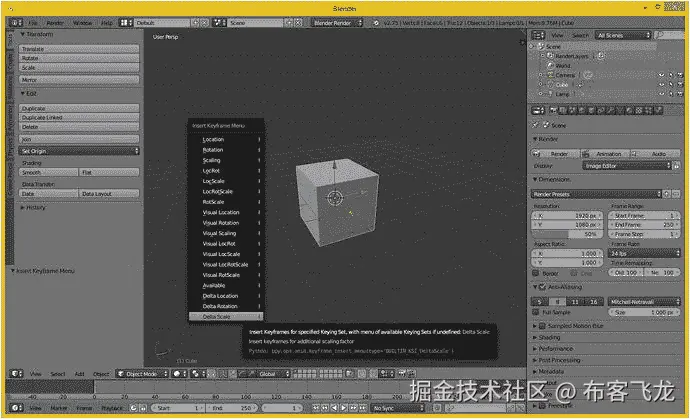690x419 pixels.
Task: Click the Data Layout button
Action: tap(109, 194)
